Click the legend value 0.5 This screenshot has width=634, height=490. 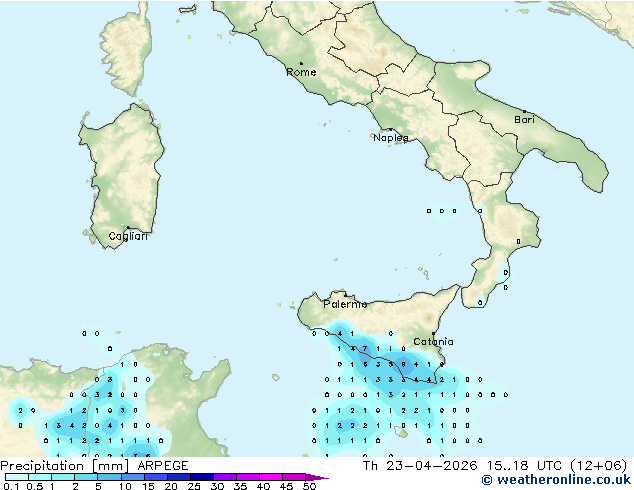34,486
